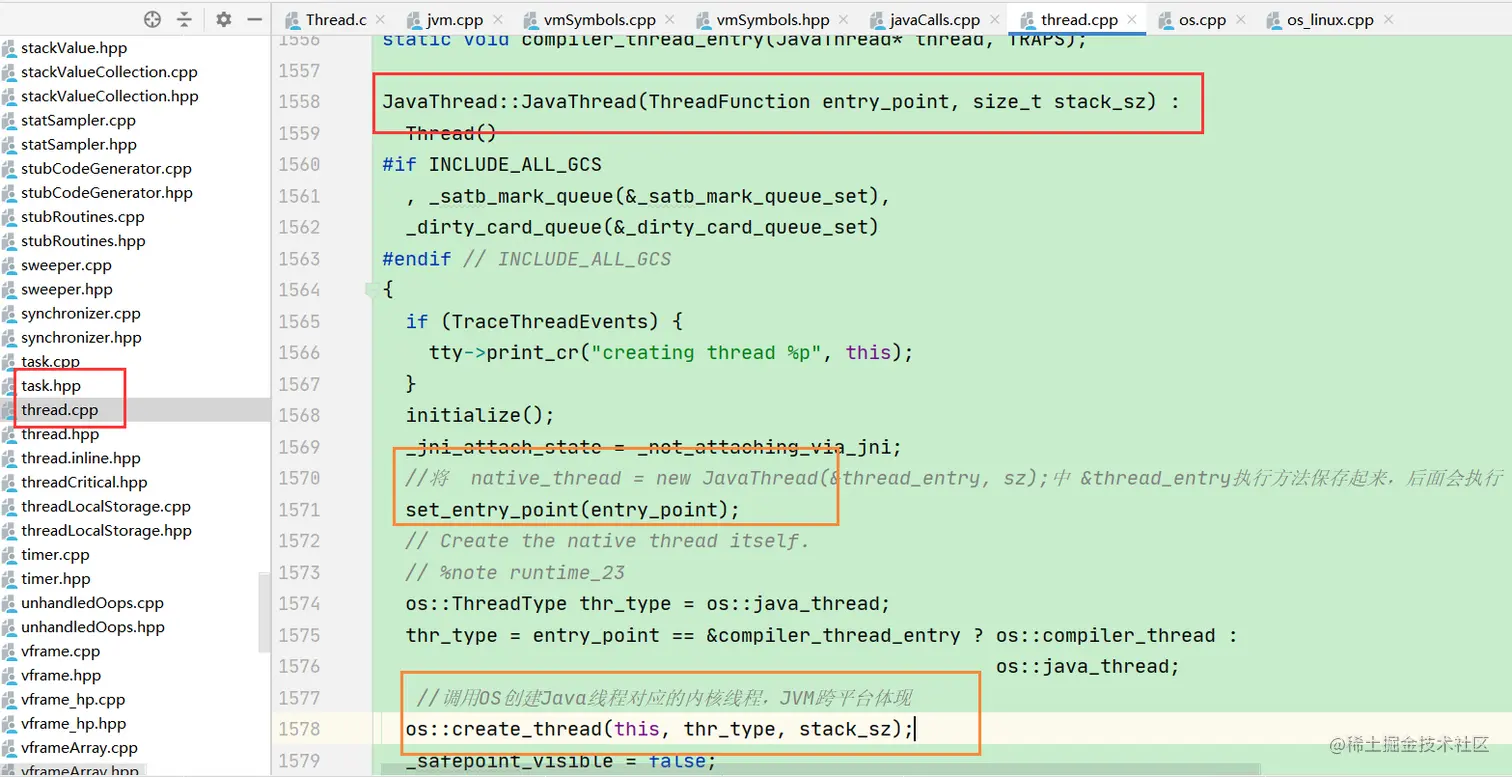Click line number 1571 in gutter
The image size is (1512, 777).
pos(300,510)
